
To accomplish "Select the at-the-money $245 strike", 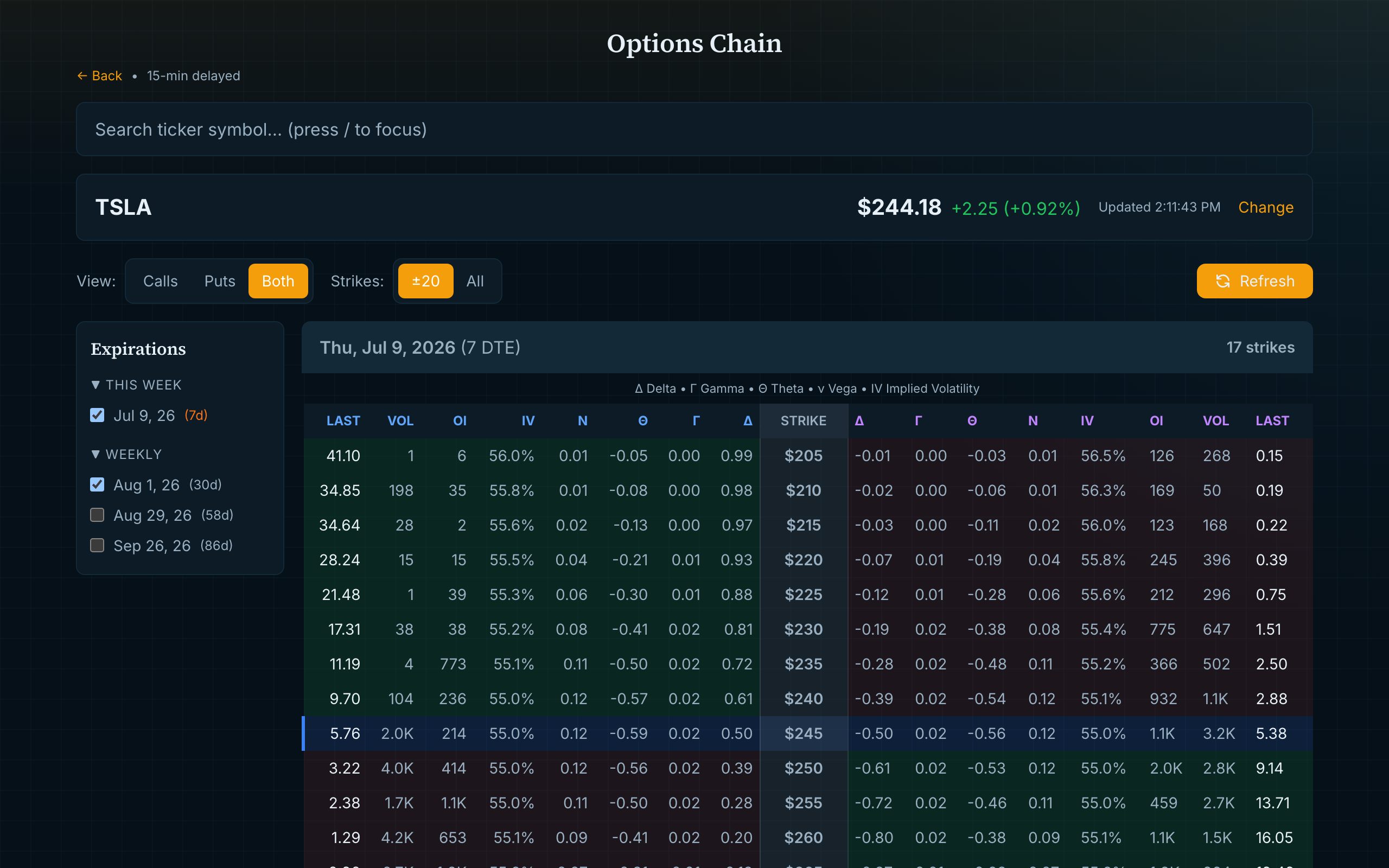I will pyautogui.click(x=804, y=733).
